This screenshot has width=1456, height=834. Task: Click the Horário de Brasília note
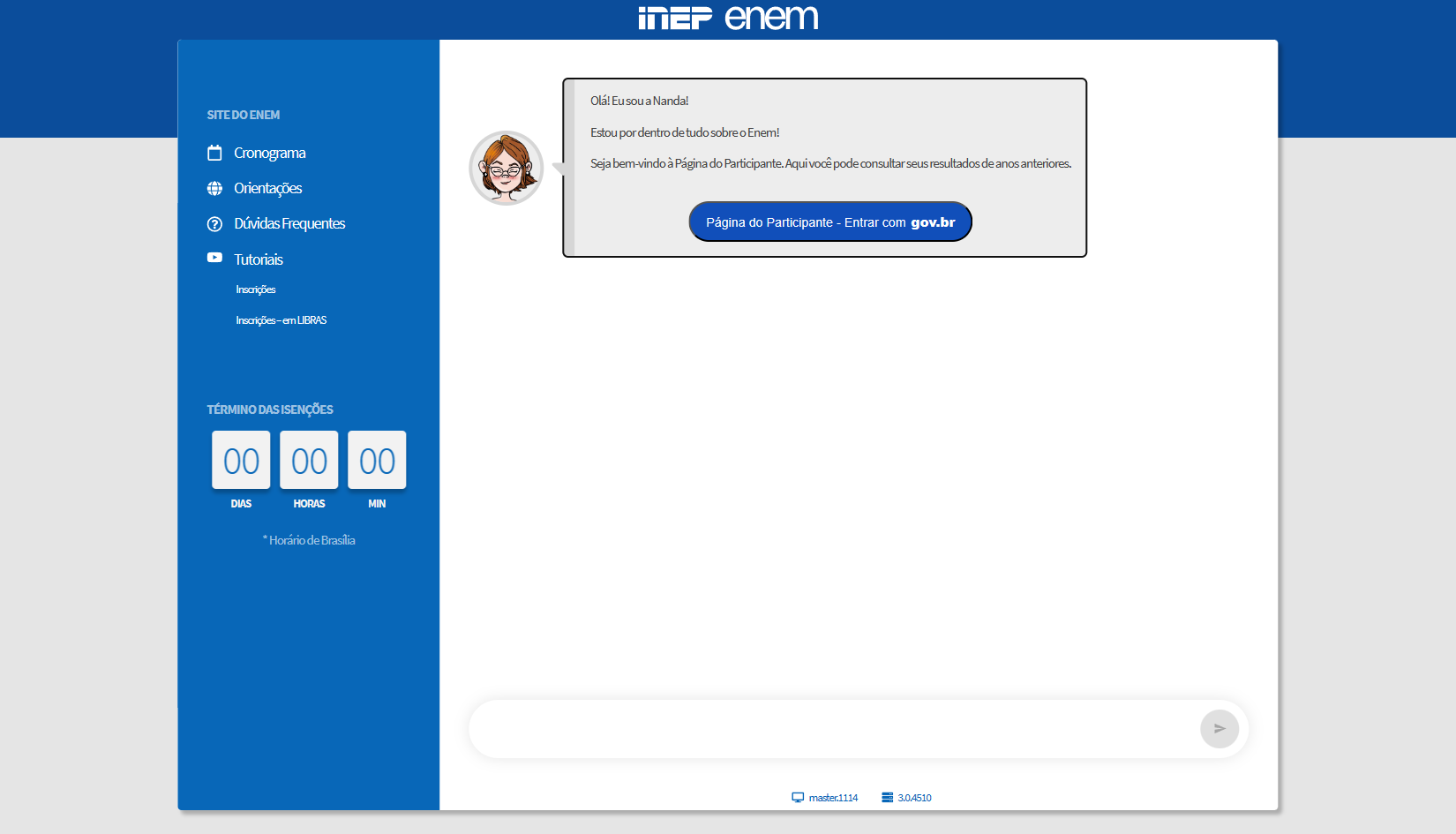click(x=309, y=540)
